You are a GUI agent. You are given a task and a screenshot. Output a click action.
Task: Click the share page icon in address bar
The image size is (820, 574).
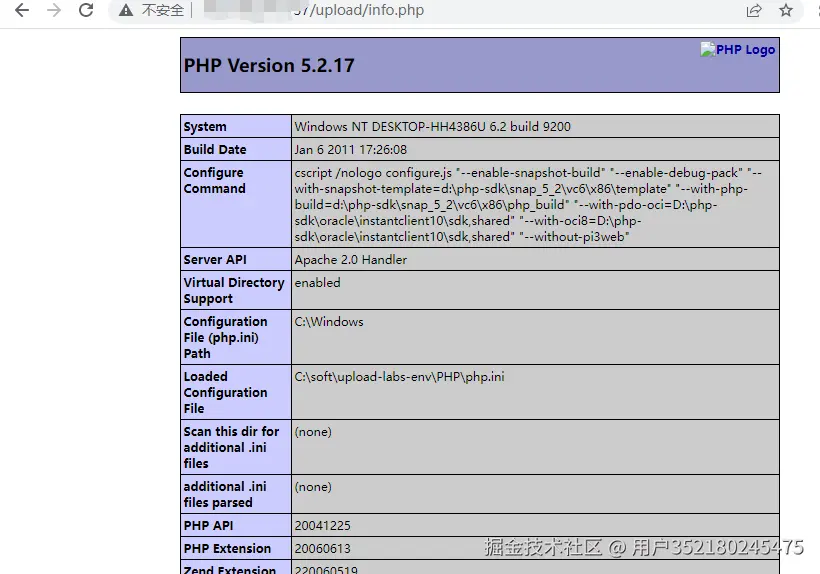754,10
